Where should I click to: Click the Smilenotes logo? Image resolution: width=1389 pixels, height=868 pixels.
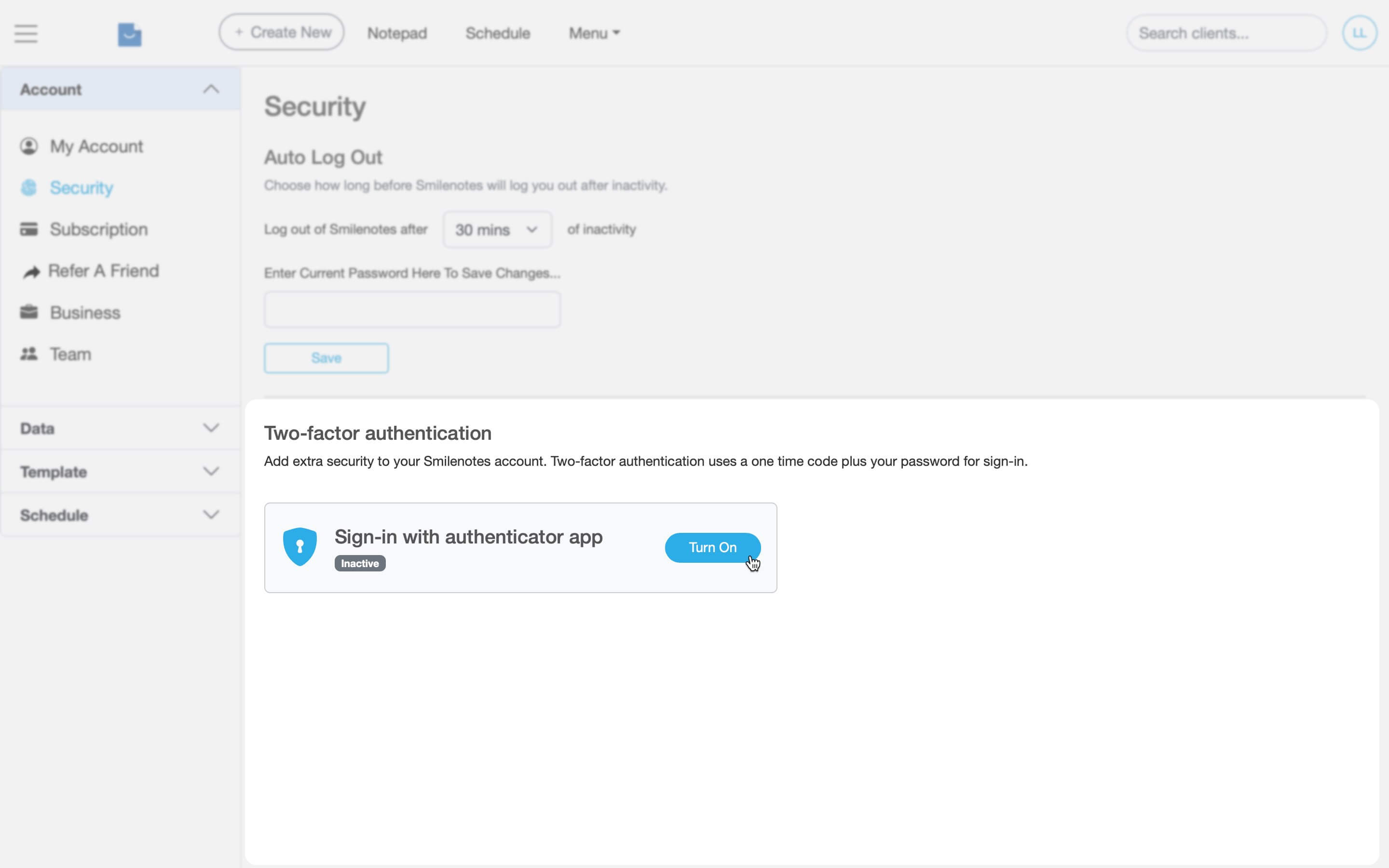point(129,34)
